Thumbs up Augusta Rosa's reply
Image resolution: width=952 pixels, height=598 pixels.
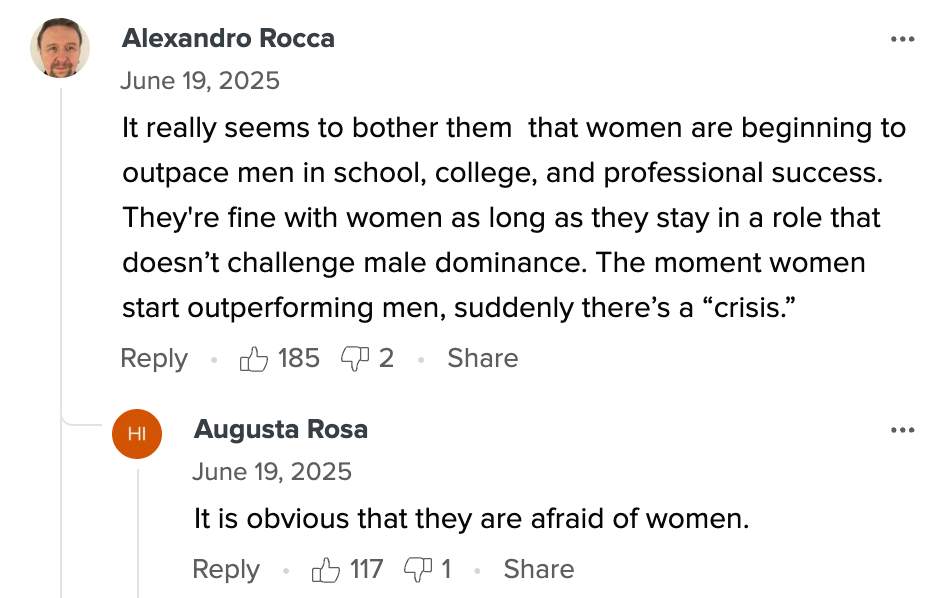(x=326, y=570)
